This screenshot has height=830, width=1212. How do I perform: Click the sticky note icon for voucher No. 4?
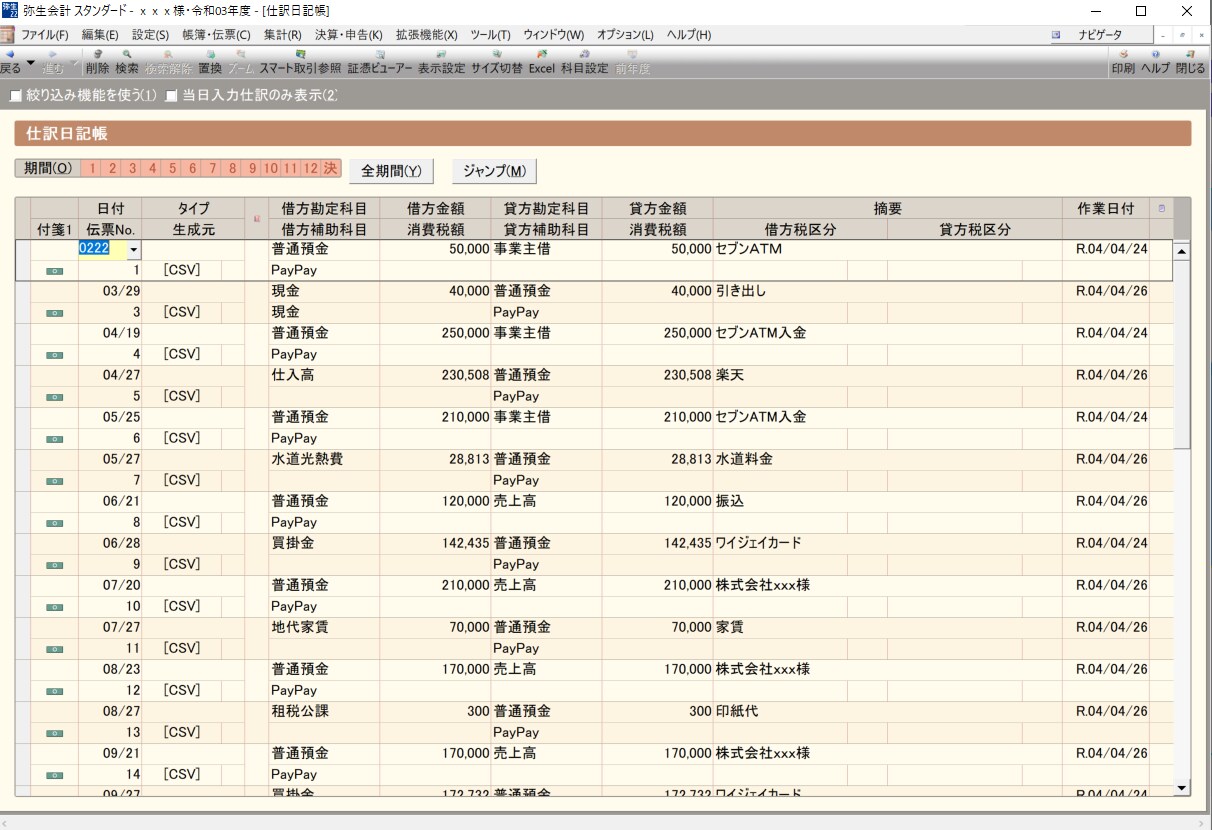(54, 355)
